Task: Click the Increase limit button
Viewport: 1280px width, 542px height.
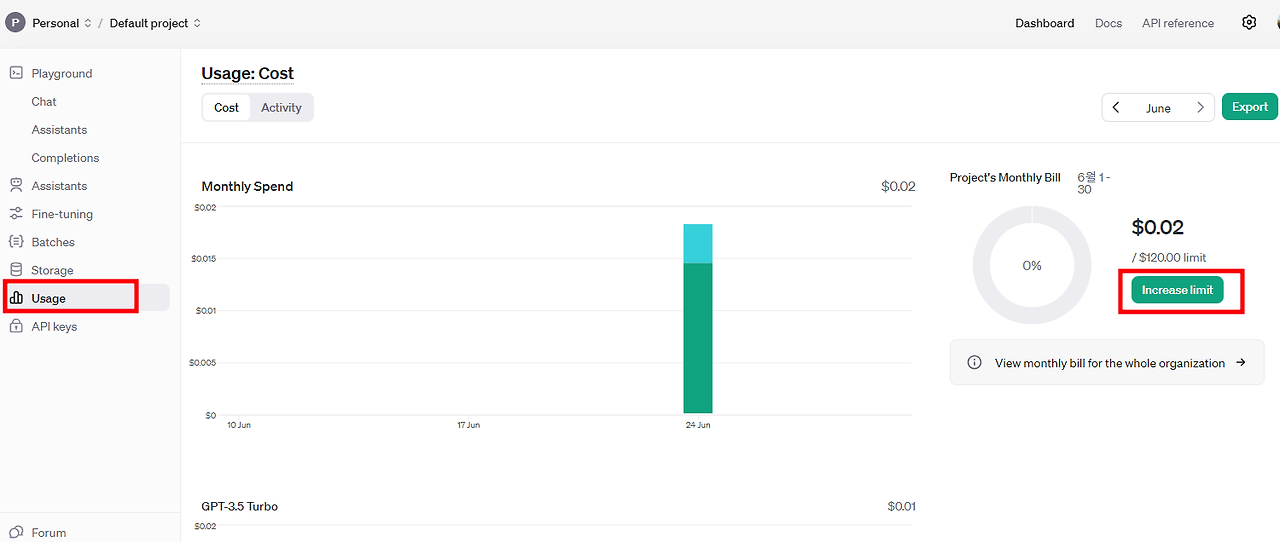Action: pyautogui.click(x=1178, y=290)
